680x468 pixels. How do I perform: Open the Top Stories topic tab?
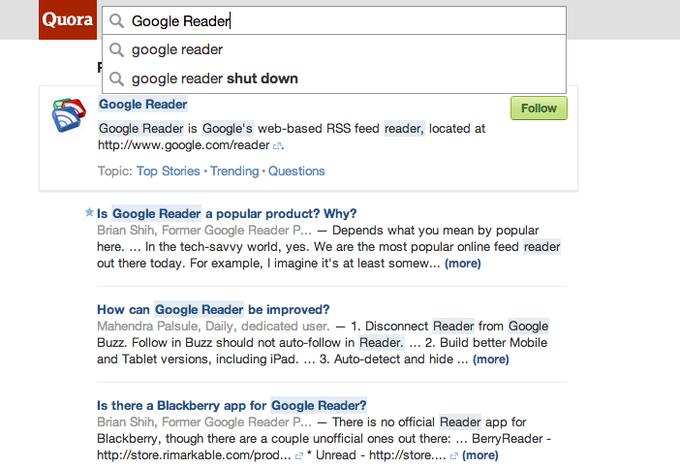pos(168,171)
